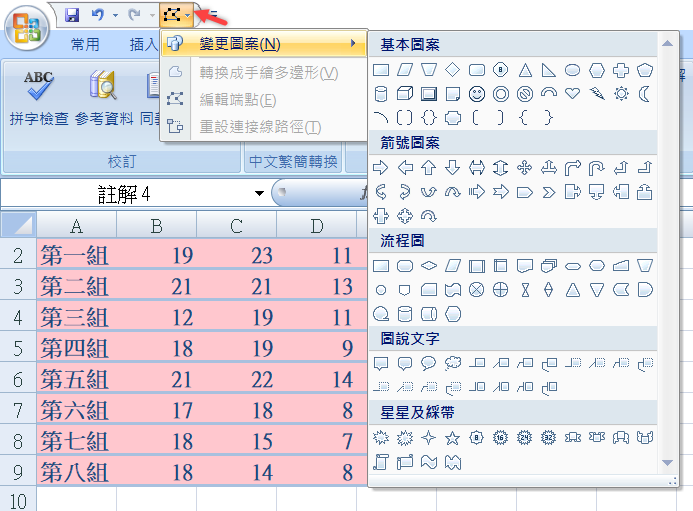693x511 pixels.
Task: Pick the heart shape
Action: coord(573,94)
